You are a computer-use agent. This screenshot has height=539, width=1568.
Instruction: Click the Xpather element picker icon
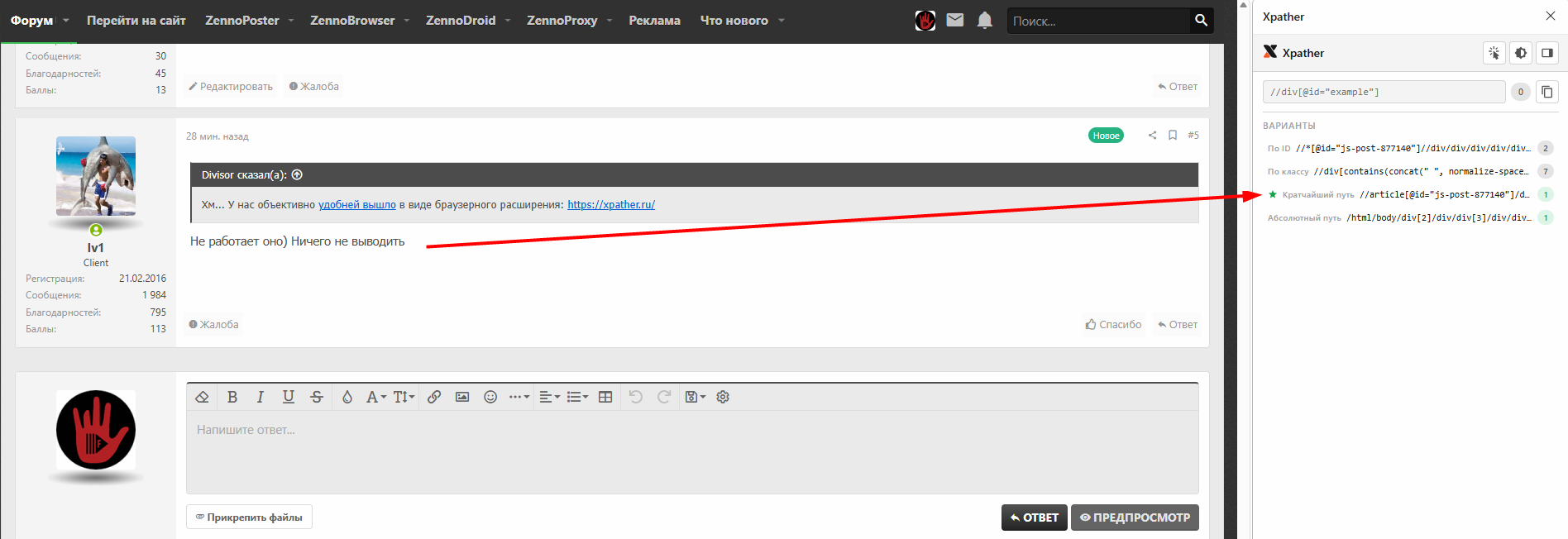pos(1494,53)
